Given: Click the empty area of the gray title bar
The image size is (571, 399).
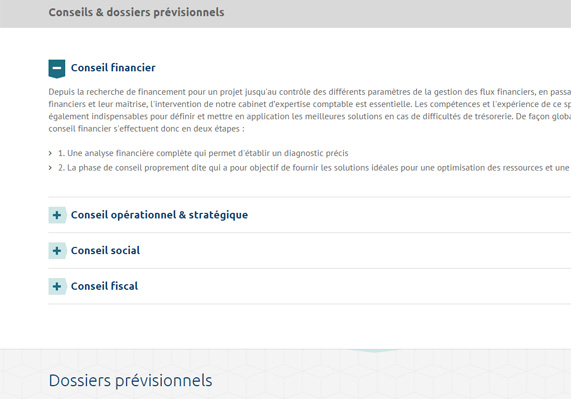Looking at the screenshot, I should (397, 13).
